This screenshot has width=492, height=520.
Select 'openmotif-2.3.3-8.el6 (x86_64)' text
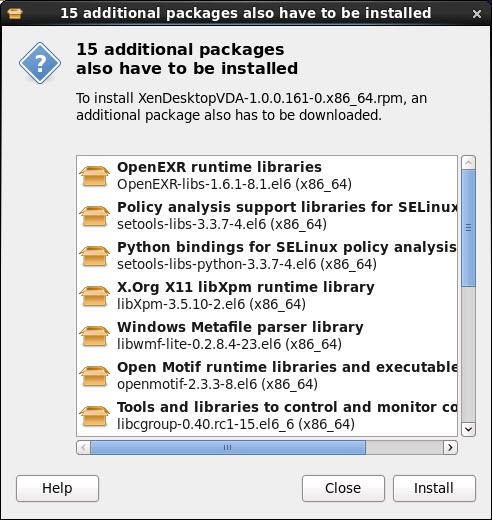point(217,384)
